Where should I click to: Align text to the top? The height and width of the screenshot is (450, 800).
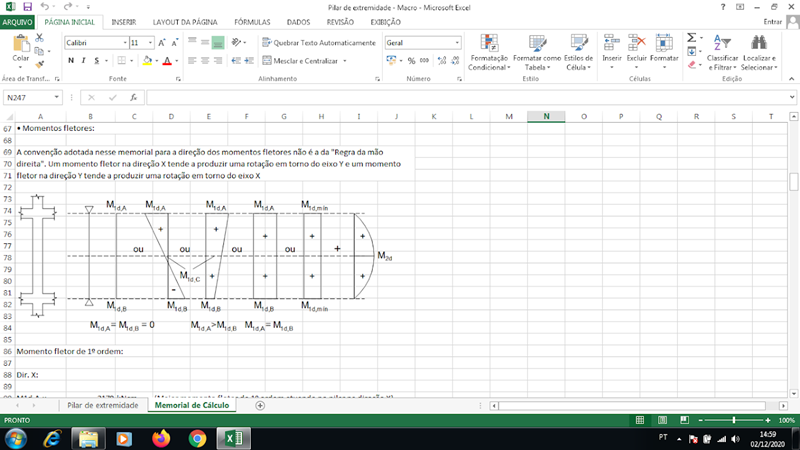coord(192,42)
